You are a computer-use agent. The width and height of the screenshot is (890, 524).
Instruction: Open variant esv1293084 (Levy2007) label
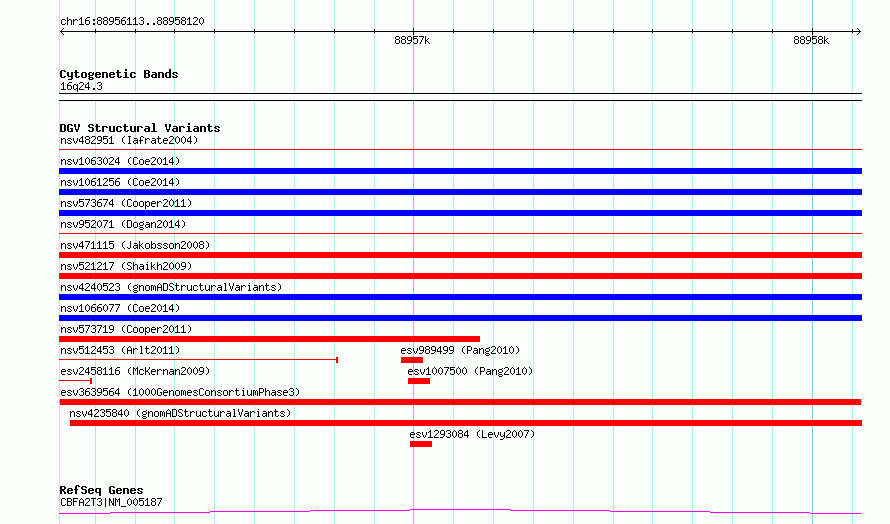[472, 434]
